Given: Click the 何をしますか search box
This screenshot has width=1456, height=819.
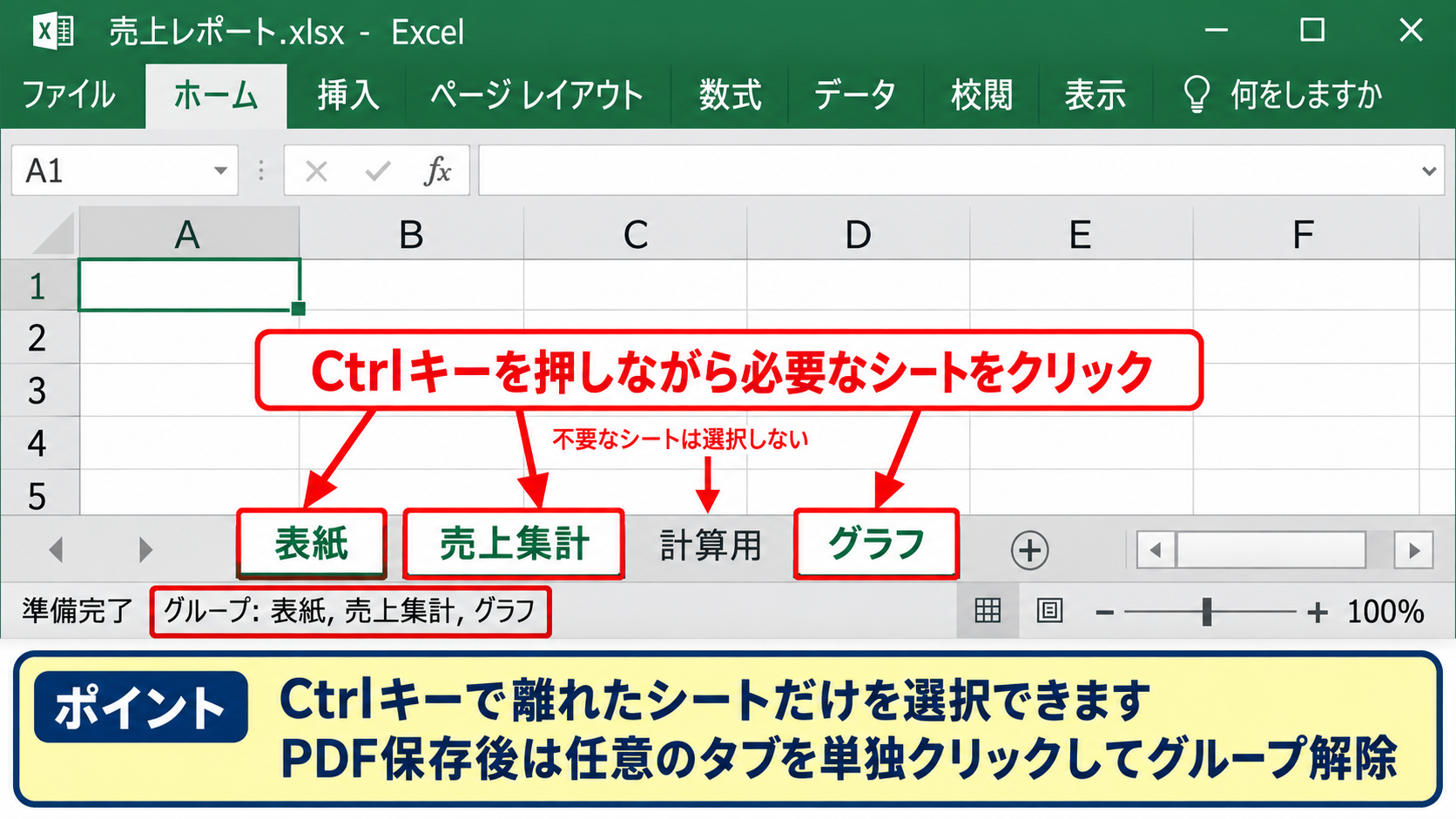Looking at the screenshot, I should pyautogui.click(x=1305, y=95).
